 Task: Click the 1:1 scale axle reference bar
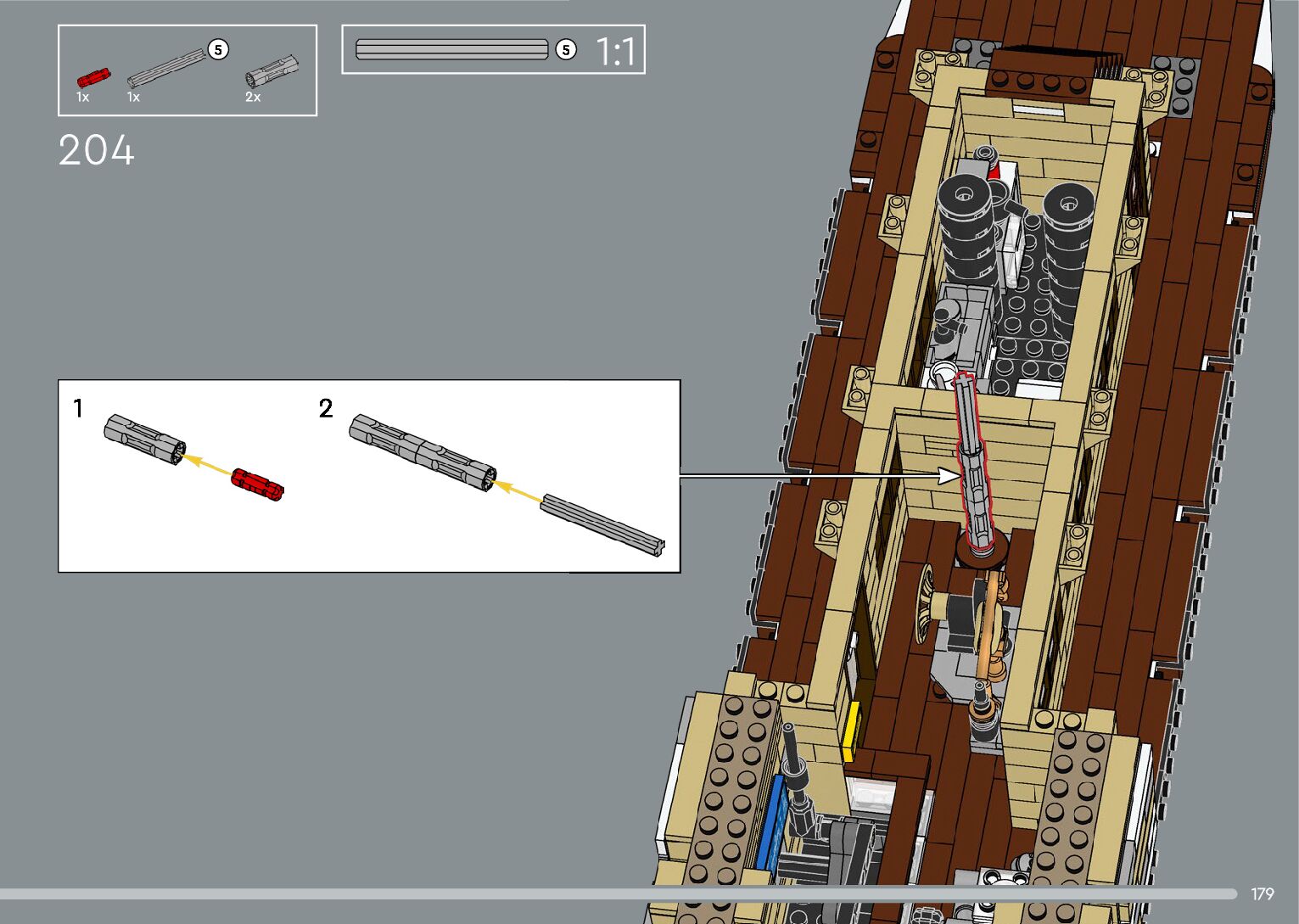pos(451,49)
